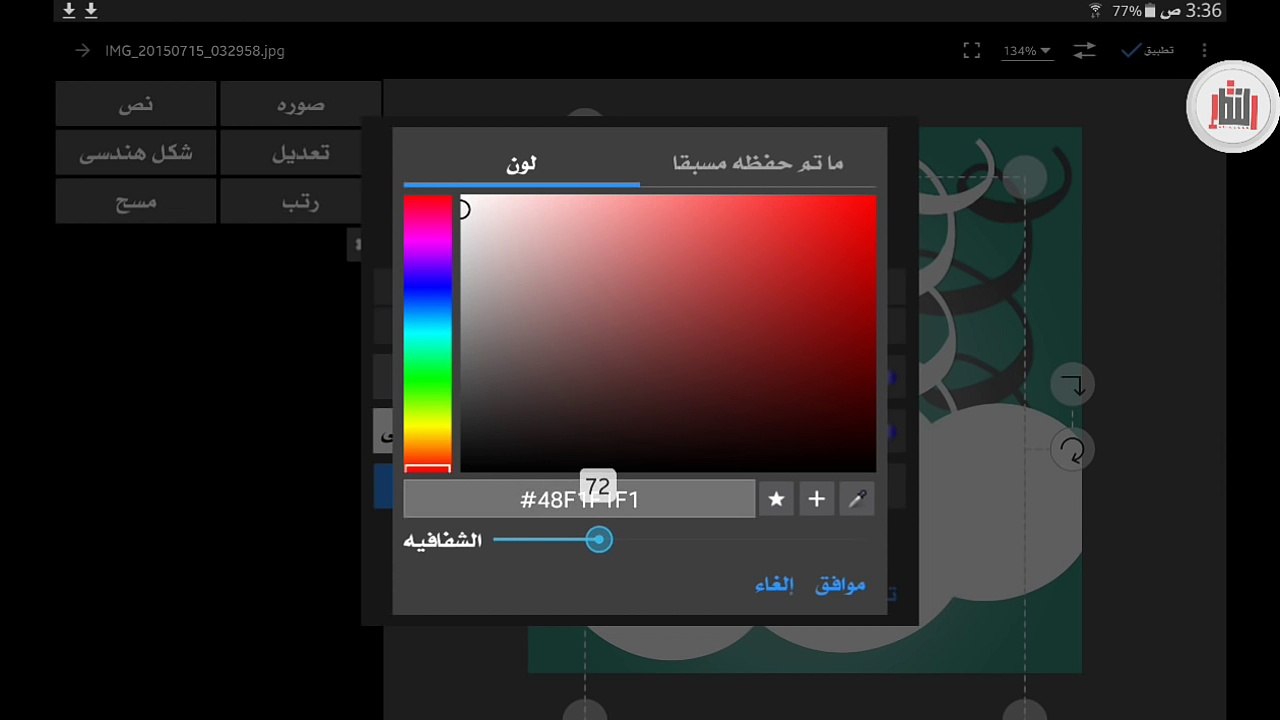Tap the battery indicator in status bar
The width and height of the screenshot is (1280, 720).
(1150, 11)
